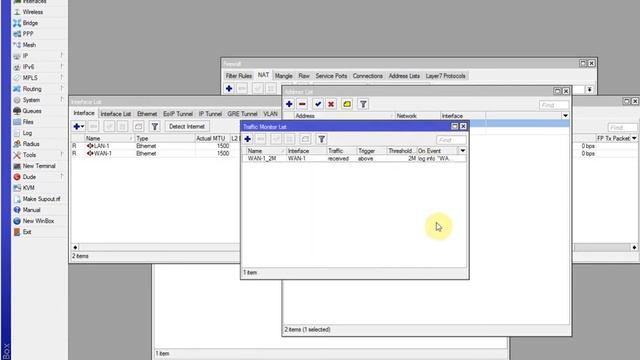This screenshot has height=360, width=640.
Task: Click filter icon in Interface List
Action: [x=155, y=127]
